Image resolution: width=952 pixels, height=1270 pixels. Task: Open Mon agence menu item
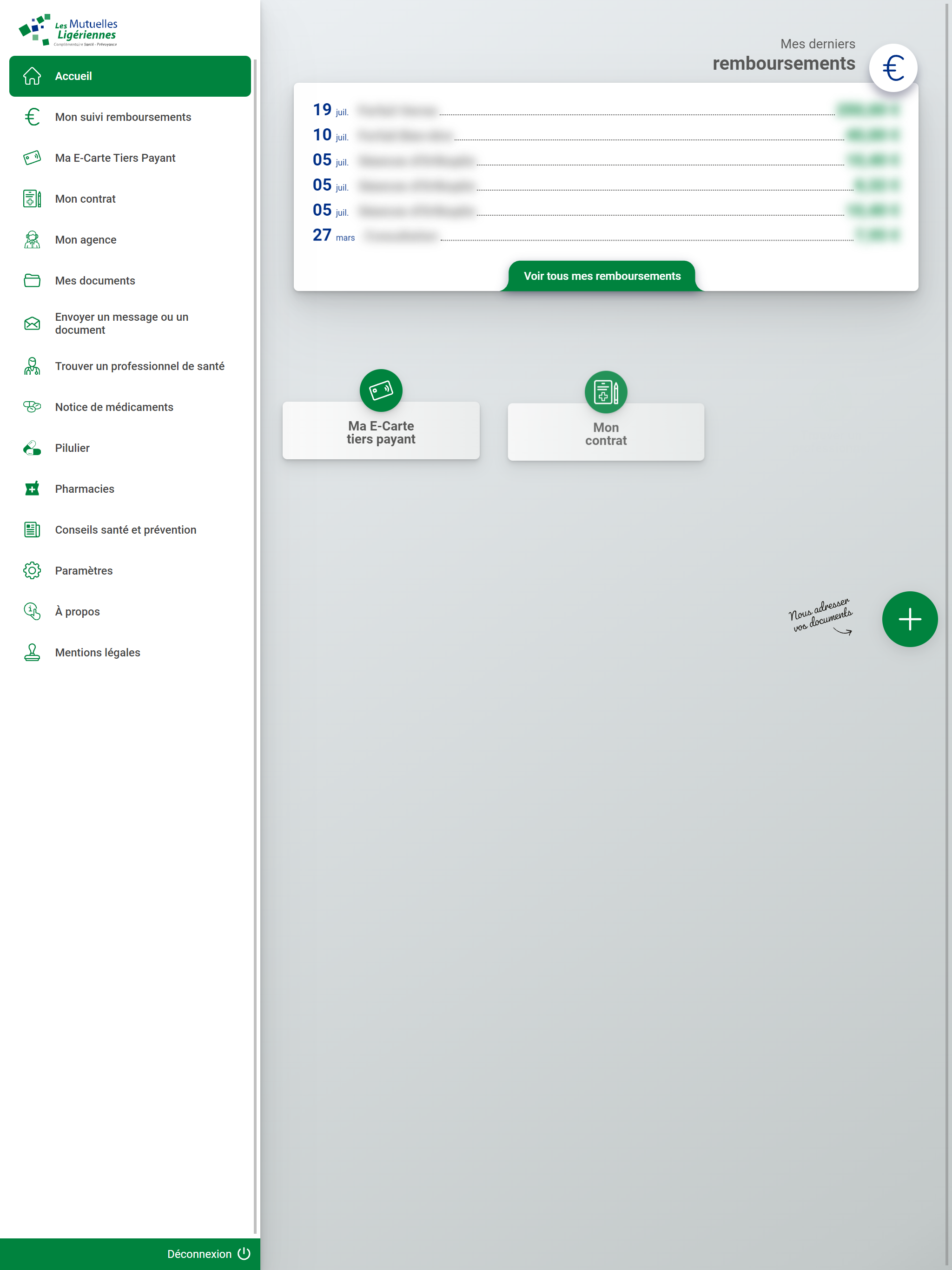click(130, 239)
